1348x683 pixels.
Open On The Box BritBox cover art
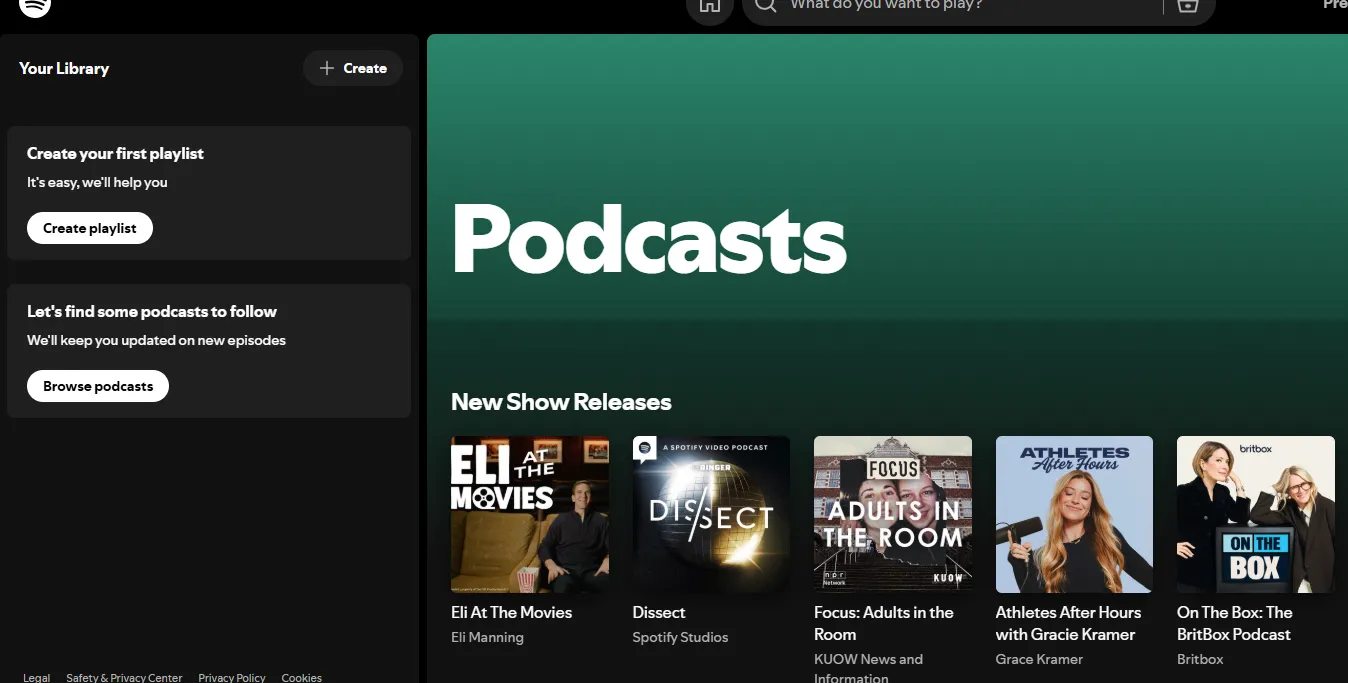(1255, 514)
